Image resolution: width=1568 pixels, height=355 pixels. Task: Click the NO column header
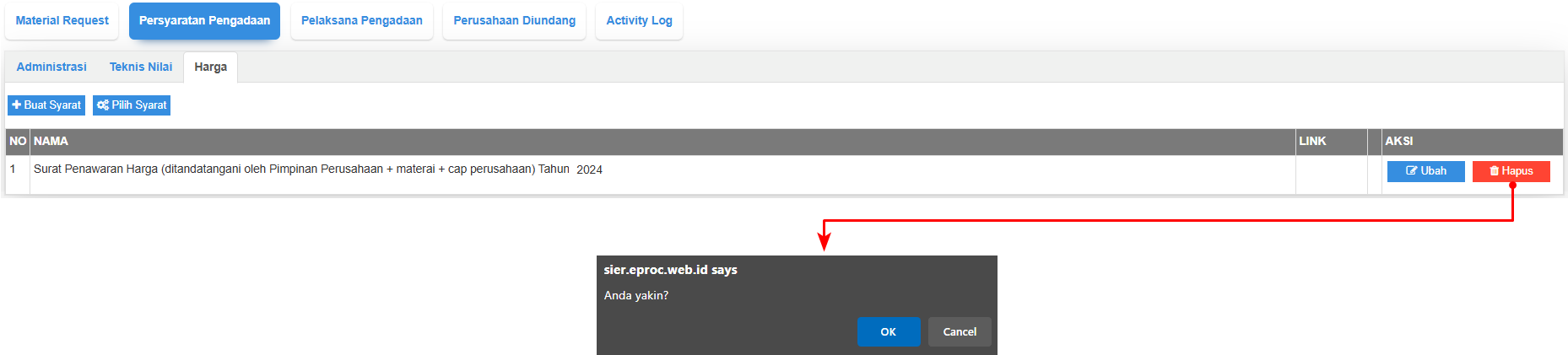coord(18,142)
